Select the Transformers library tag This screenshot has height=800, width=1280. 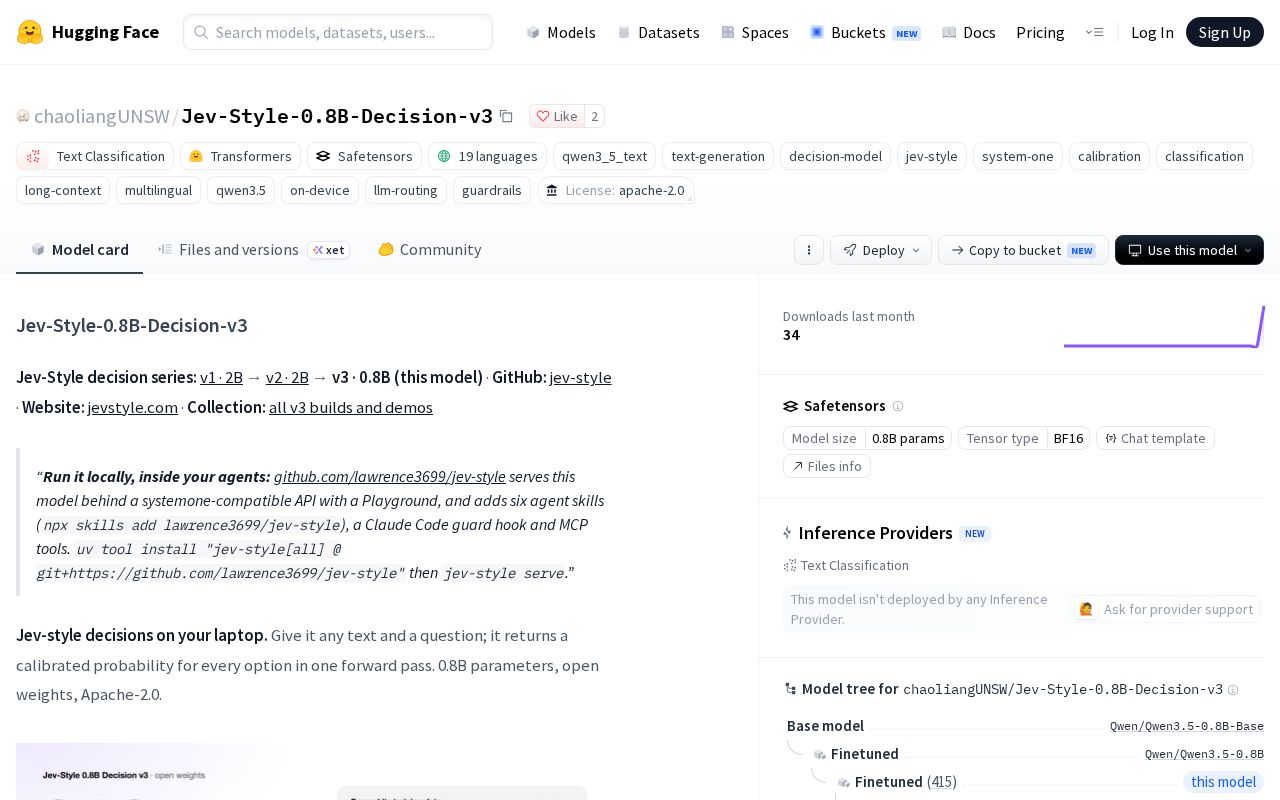click(x=240, y=156)
